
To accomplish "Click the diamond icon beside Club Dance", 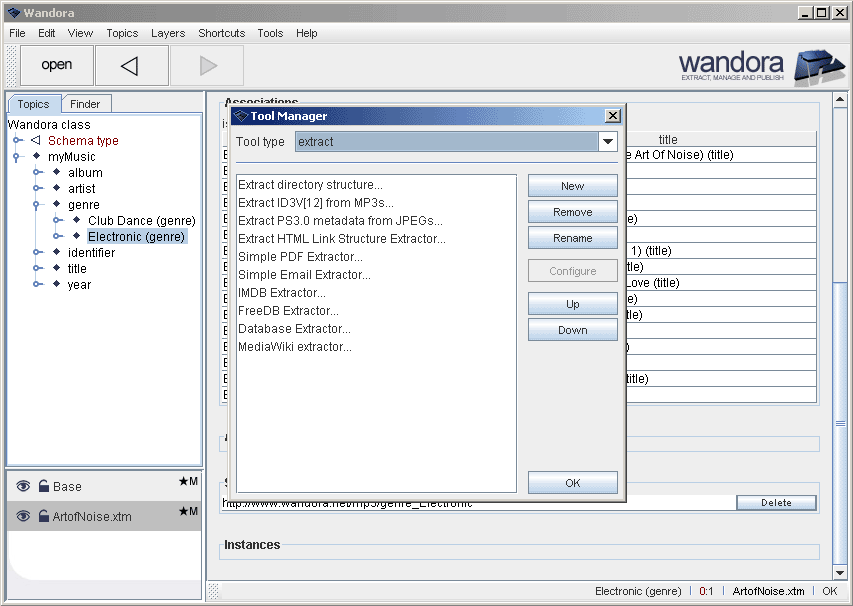I will pos(77,220).
